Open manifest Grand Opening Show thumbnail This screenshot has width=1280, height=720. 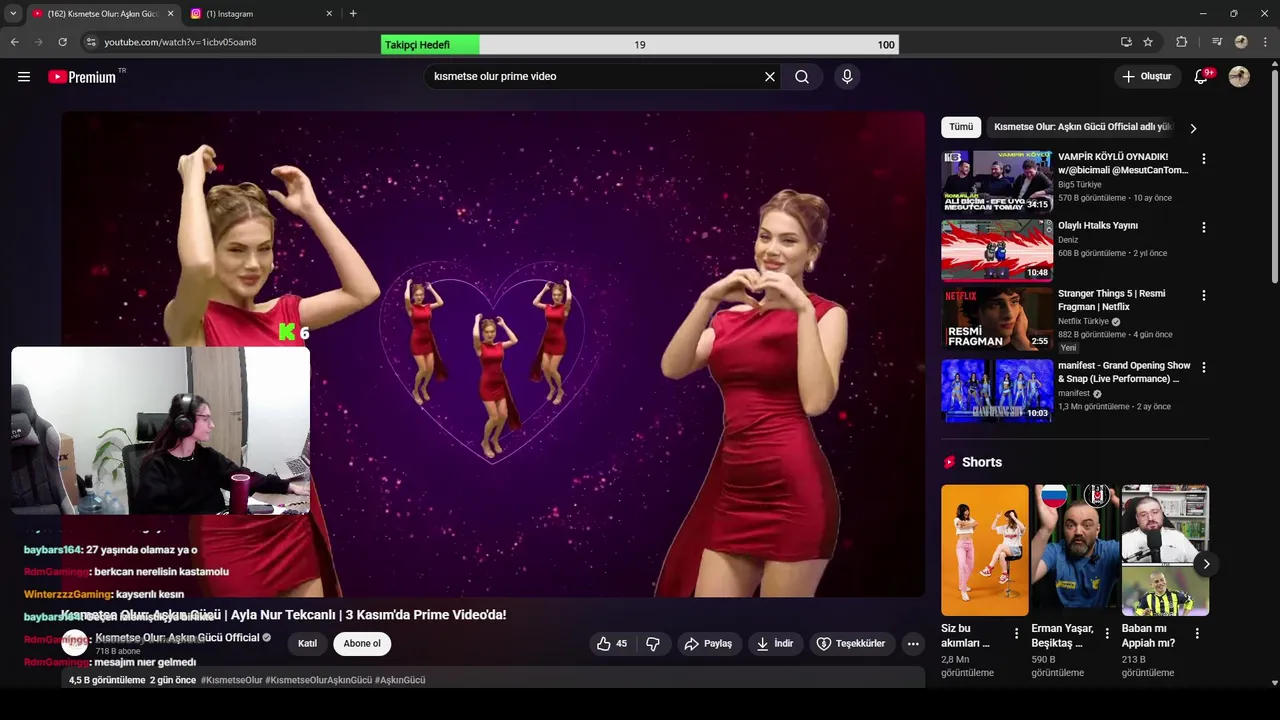pyautogui.click(x=997, y=391)
